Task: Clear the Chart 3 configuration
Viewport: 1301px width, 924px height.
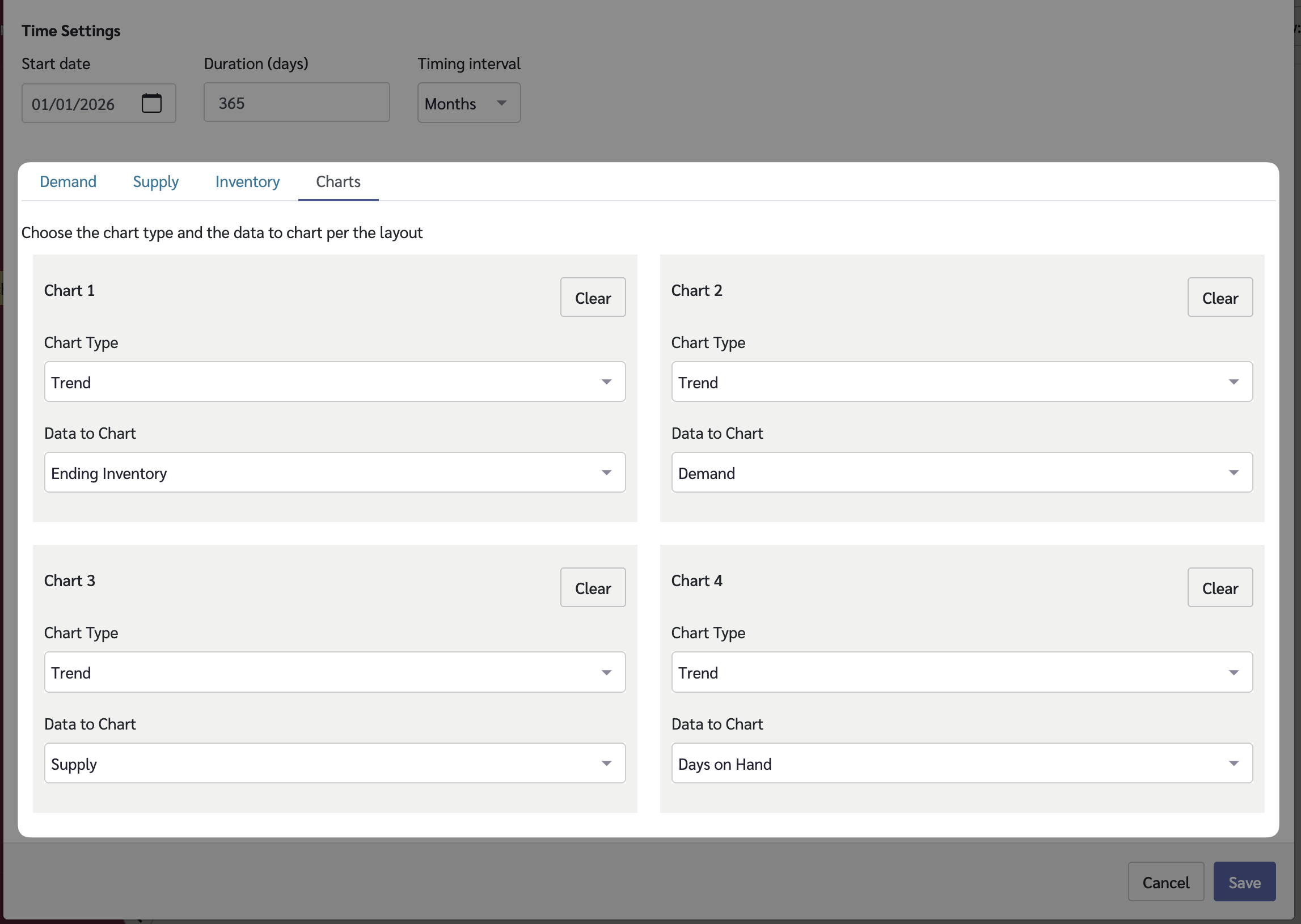Action: (x=593, y=588)
